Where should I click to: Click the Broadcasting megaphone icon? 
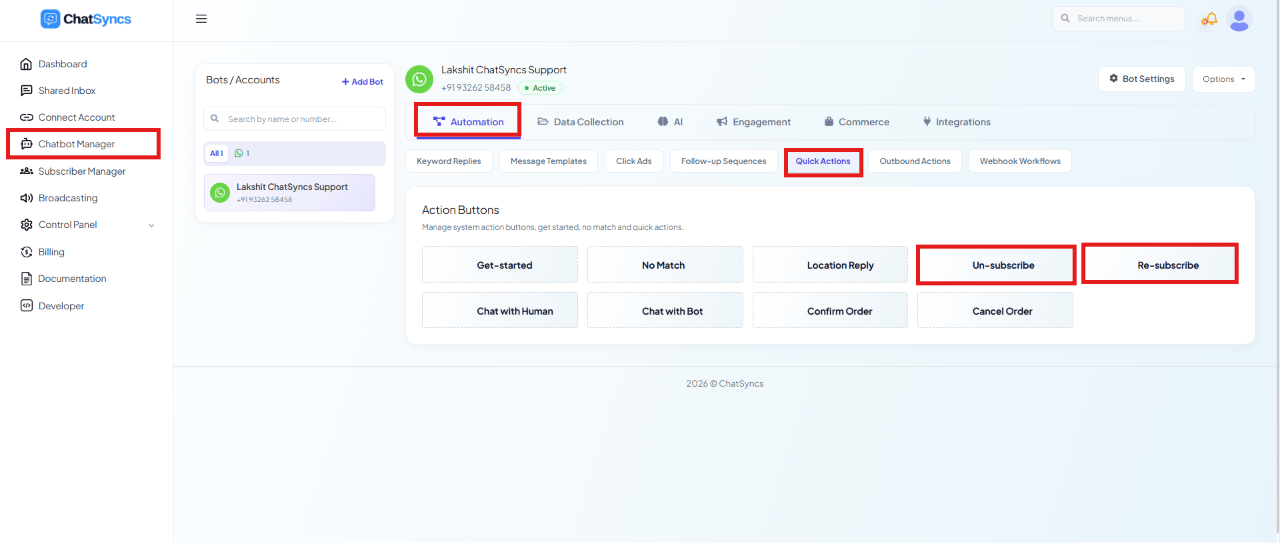pos(27,198)
